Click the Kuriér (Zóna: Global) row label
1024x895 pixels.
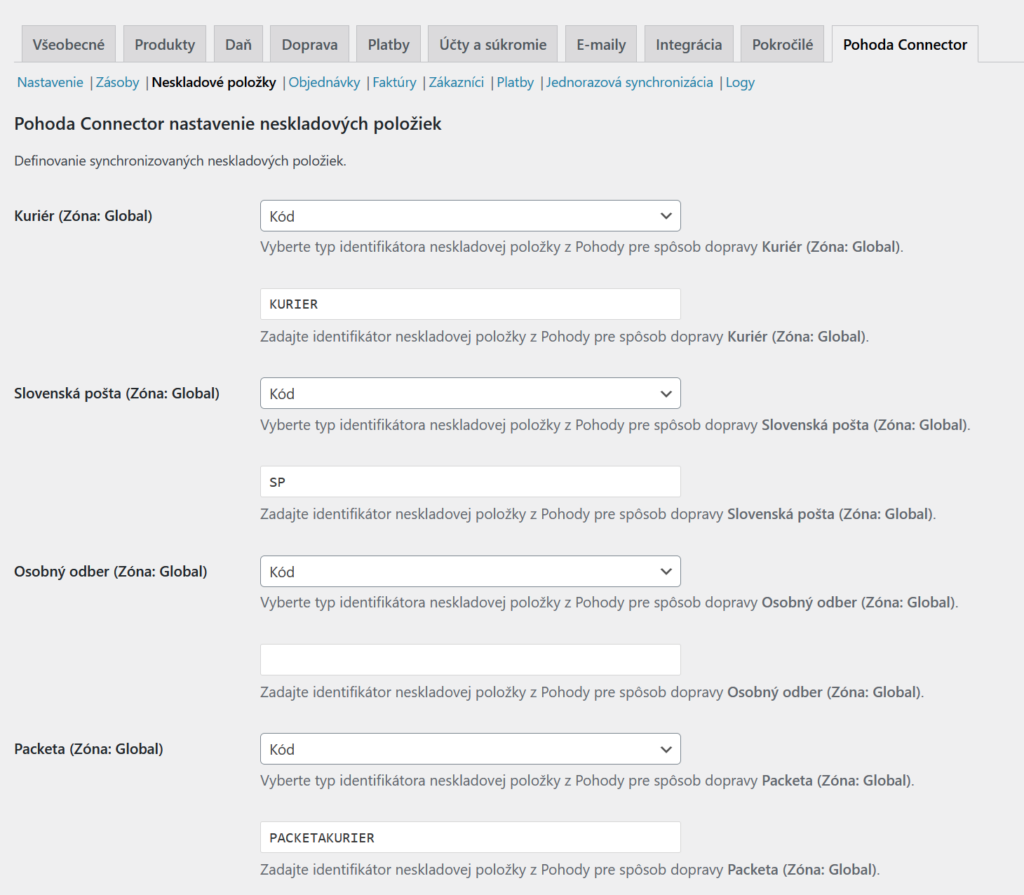pos(83,216)
